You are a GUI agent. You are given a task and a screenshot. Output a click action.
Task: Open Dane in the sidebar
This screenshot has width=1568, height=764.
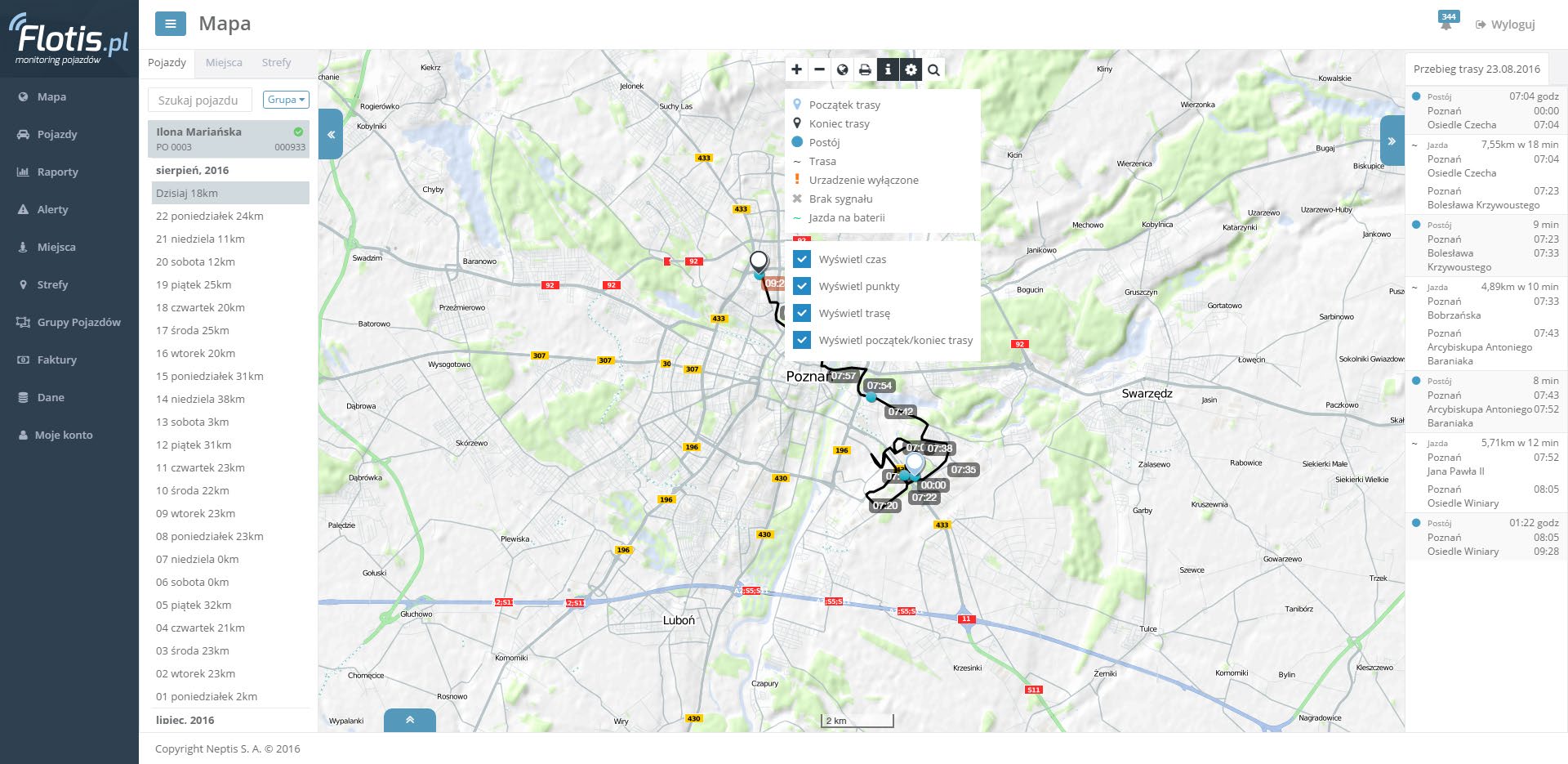coord(50,397)
